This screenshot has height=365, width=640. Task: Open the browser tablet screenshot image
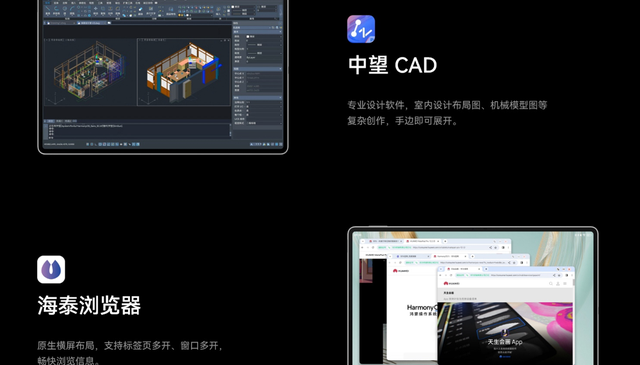click(x=473, y=296)
